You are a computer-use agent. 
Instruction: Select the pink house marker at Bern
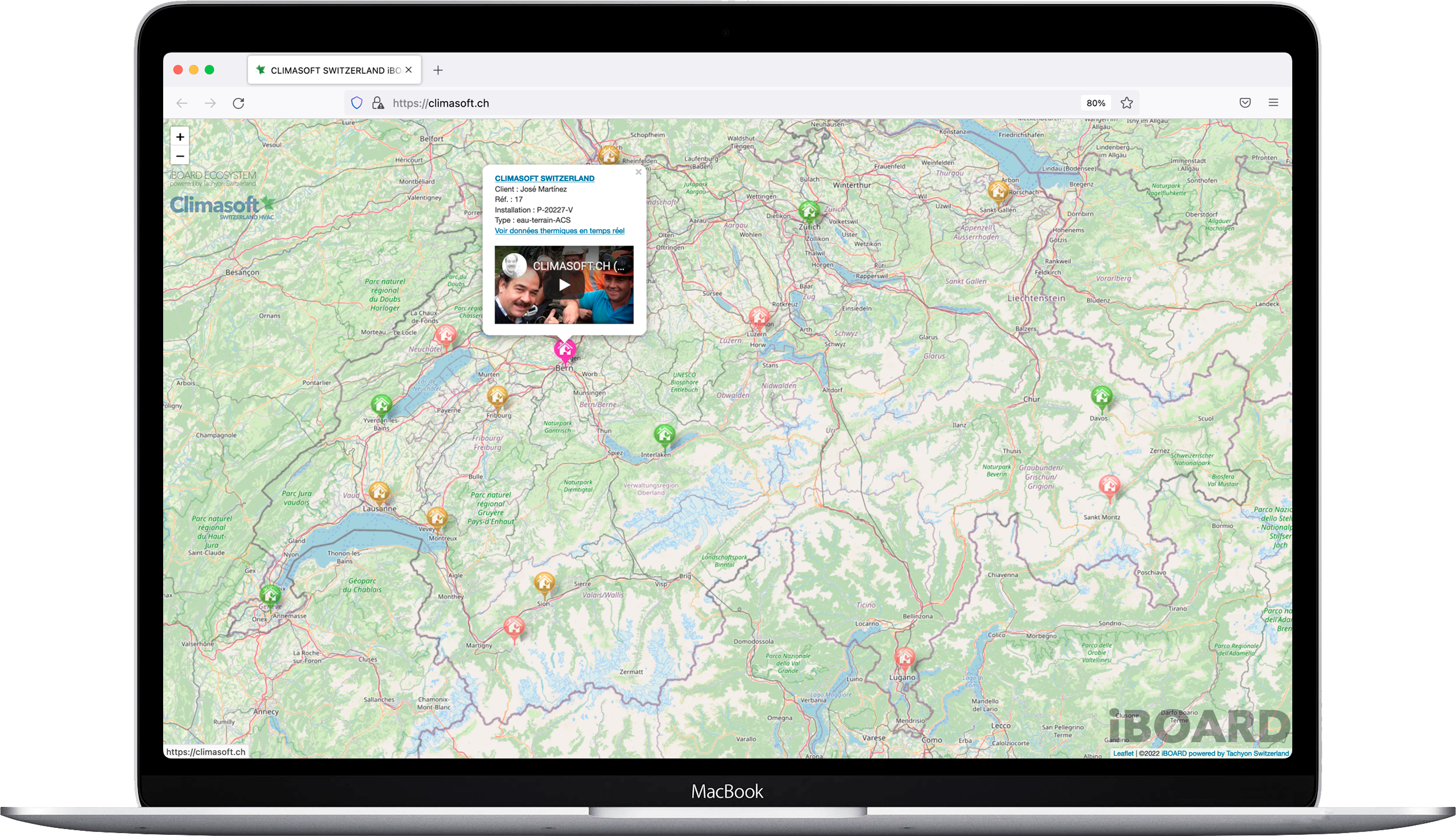tap(565, 350)
